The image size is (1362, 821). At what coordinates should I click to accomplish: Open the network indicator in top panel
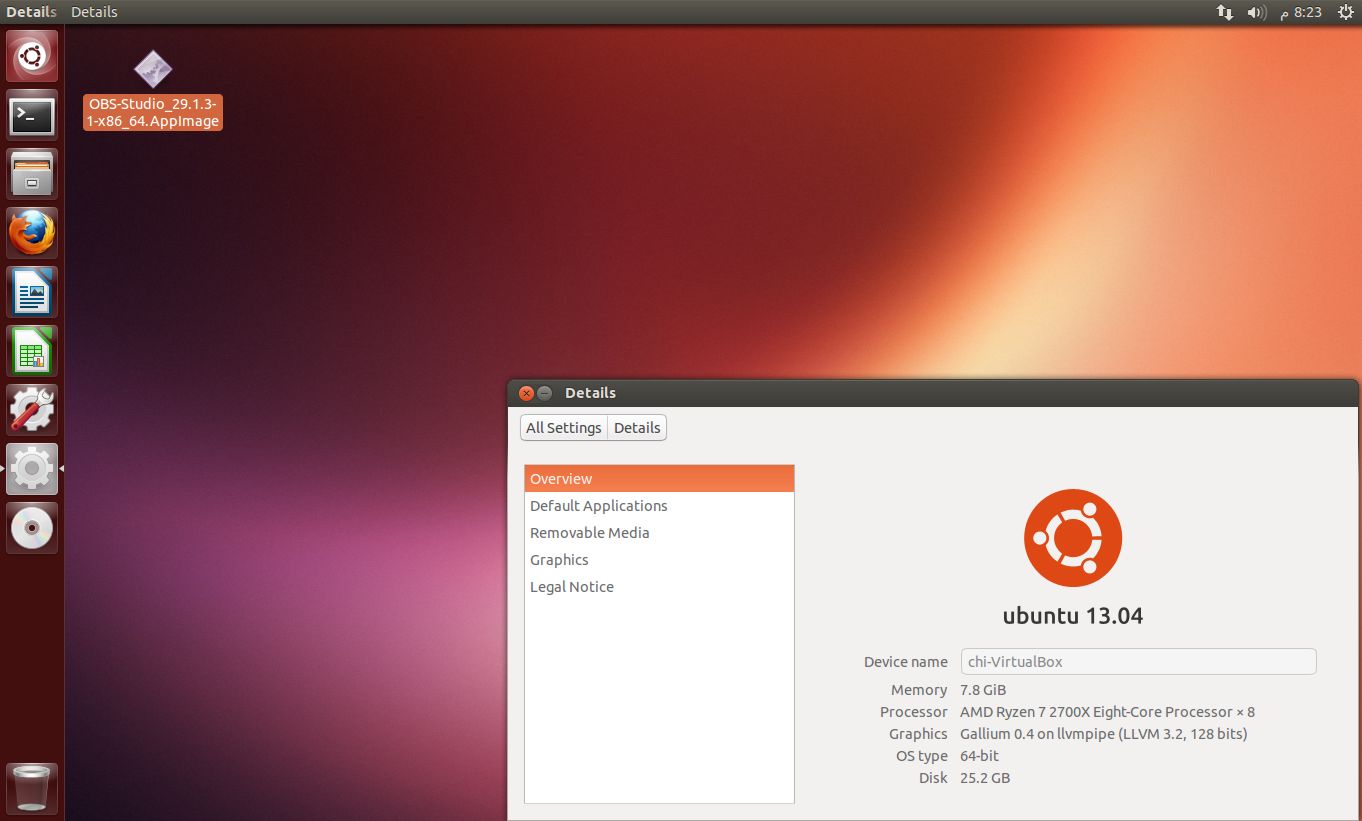(x=1225, y=12)
